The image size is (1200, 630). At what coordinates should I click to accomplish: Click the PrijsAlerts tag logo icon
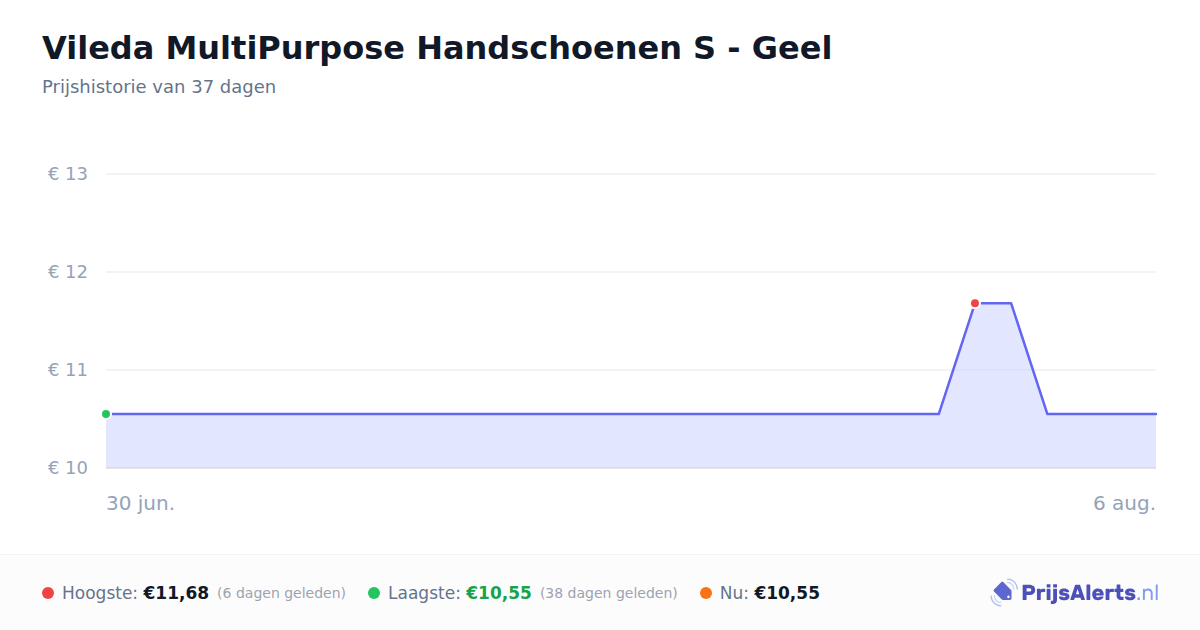[1004, 593]
